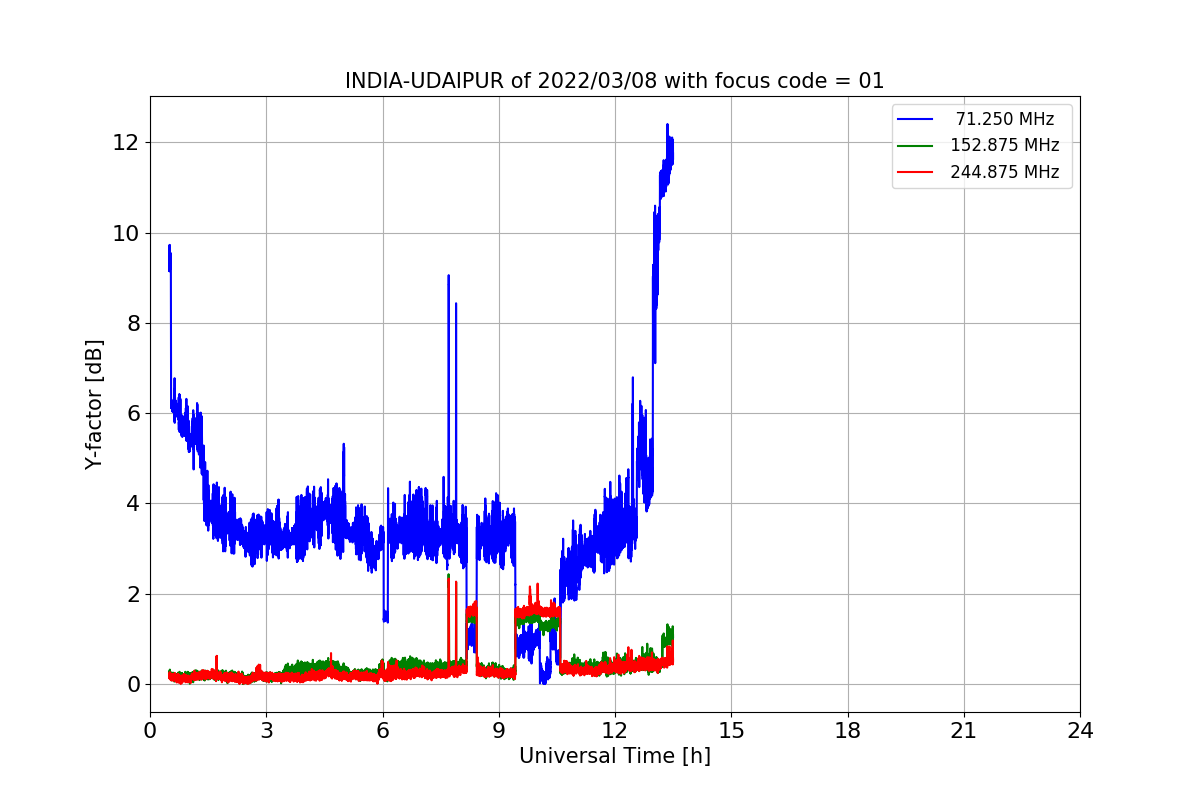Click the red legend line swatch
This screenshot has width=1200, height=800.
(x=915, y=172)
